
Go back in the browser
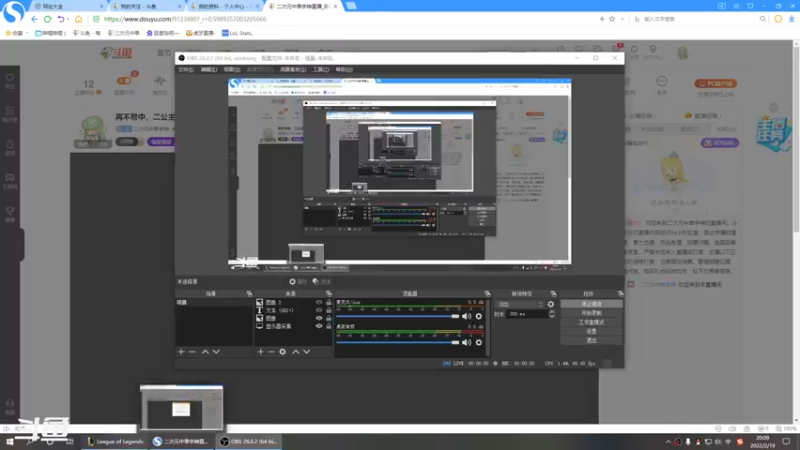coord(34,19)
